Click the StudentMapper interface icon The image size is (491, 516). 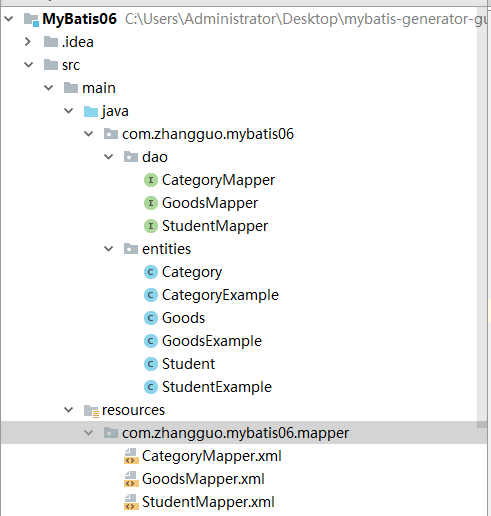coord(151,226)
